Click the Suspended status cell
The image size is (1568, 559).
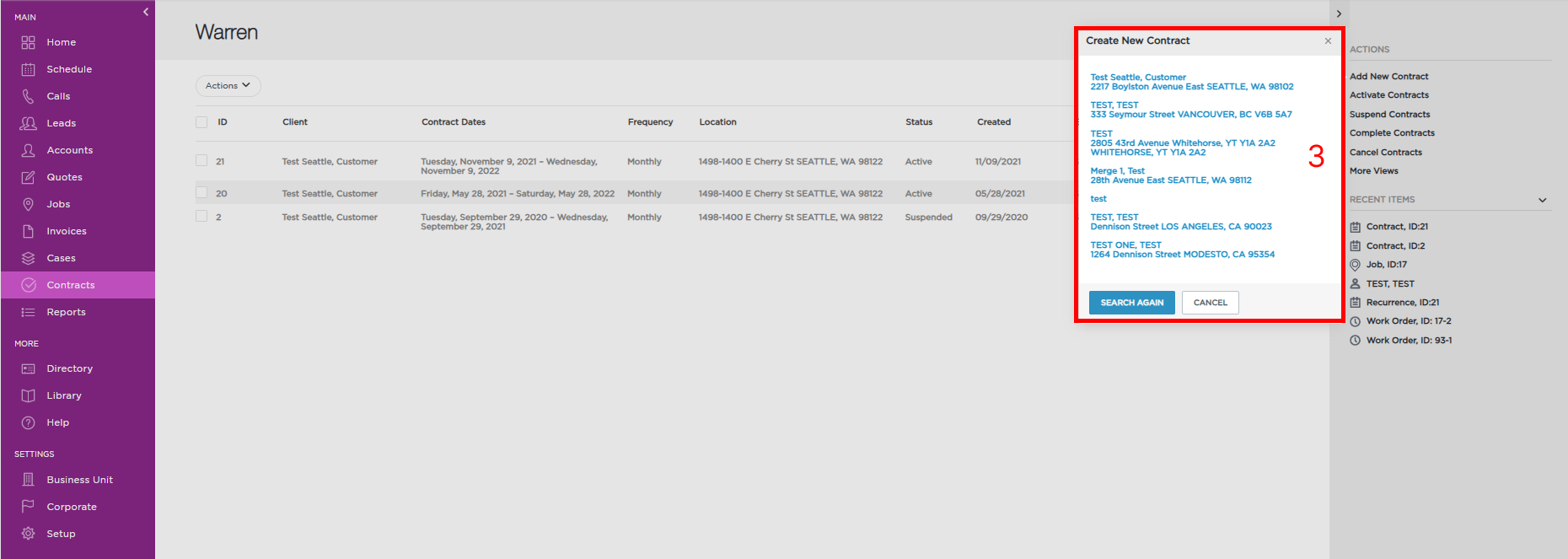pos(928,218)
